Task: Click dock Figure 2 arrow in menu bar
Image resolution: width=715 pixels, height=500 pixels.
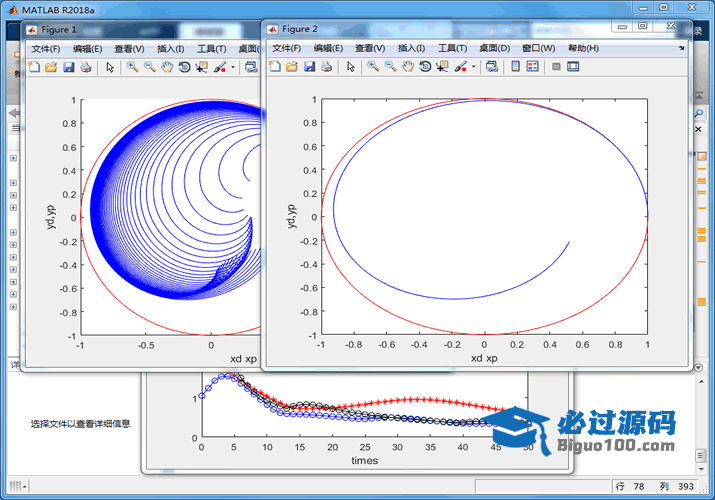Action: pyautogui.click(x=681, y=48)
